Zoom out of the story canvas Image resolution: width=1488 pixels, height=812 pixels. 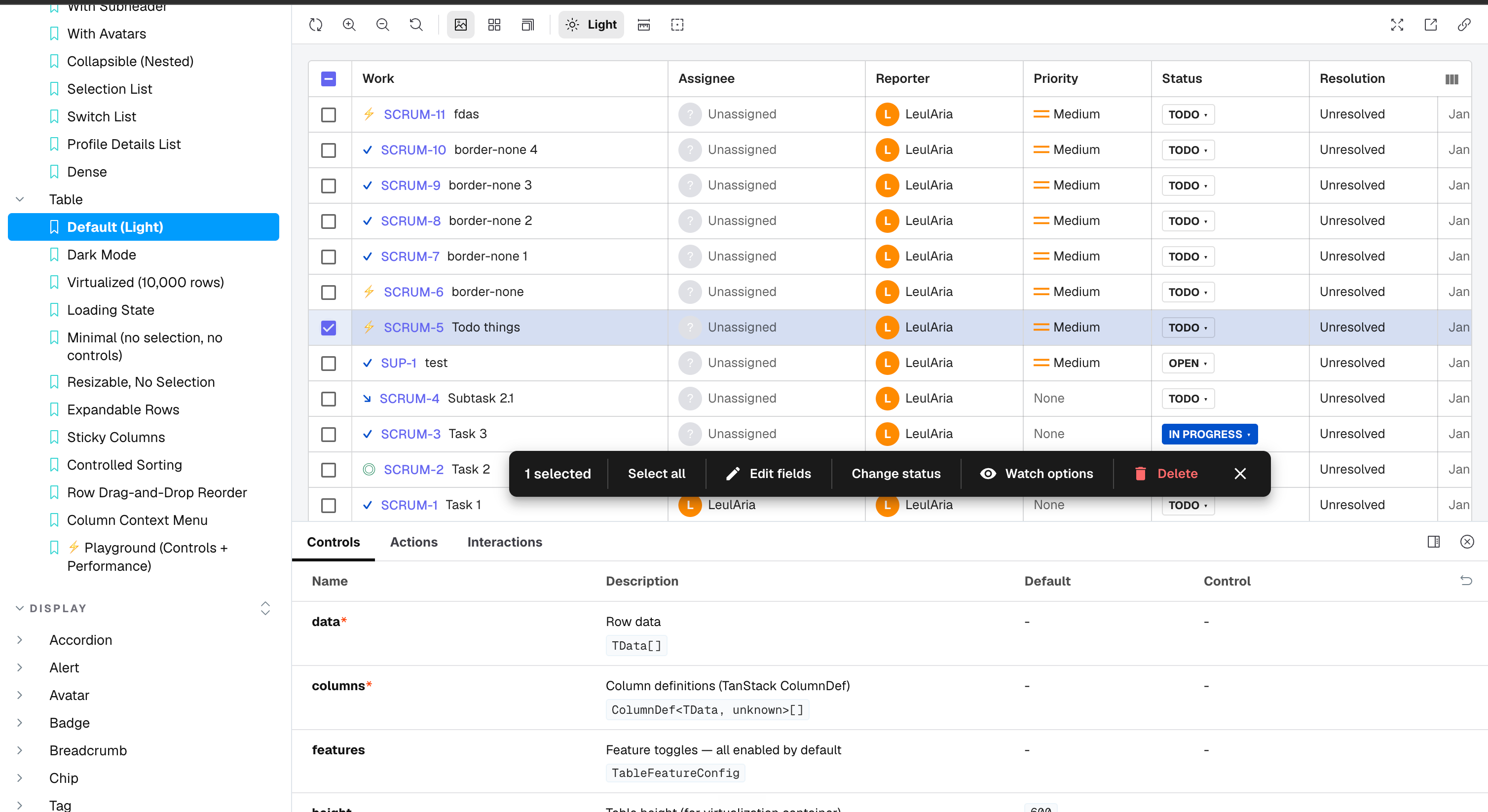382,25
